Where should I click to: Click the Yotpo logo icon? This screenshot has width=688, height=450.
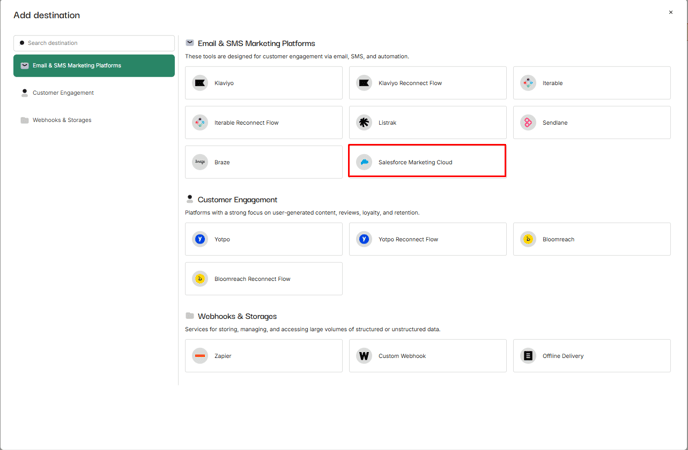click(x=200, y=240)
